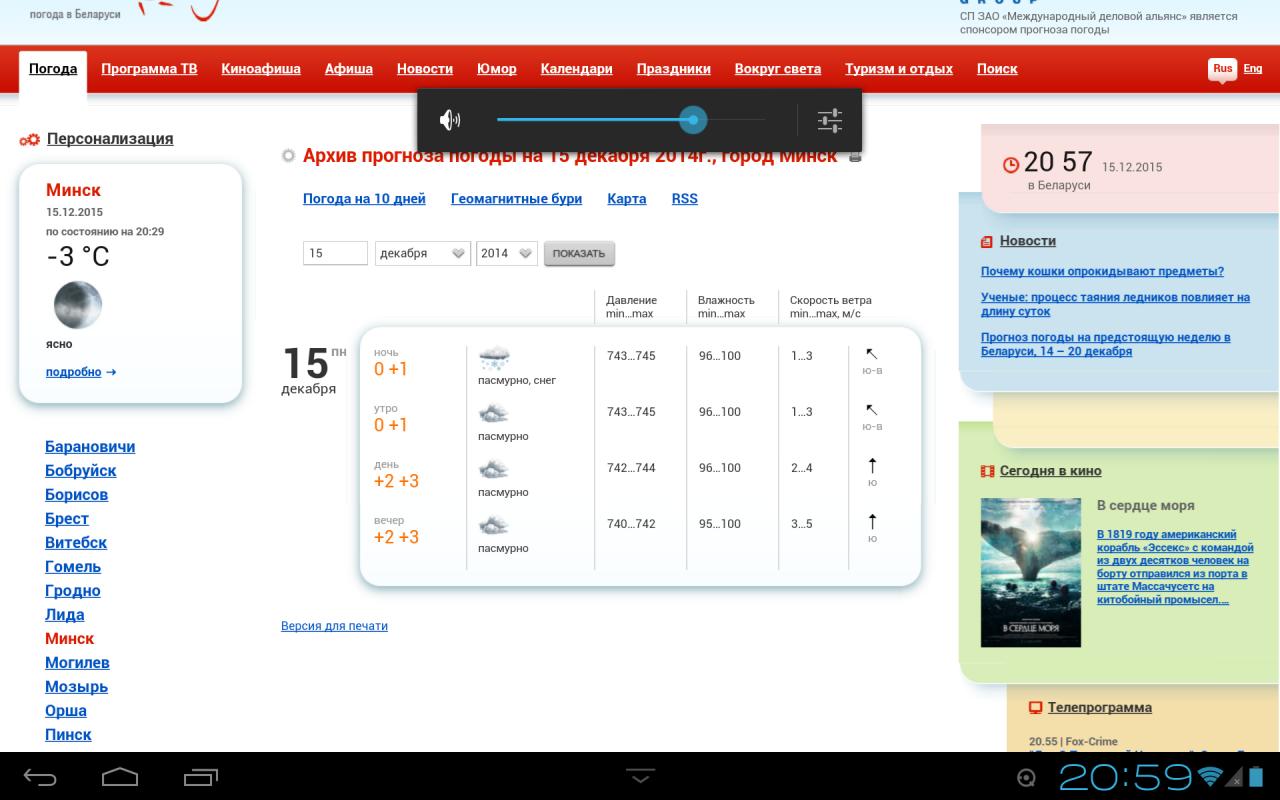The width and height of the screenshot is (1280, 800).
Task: Open the В сердце моря movie poster
Action: (x=1030, y=572)
